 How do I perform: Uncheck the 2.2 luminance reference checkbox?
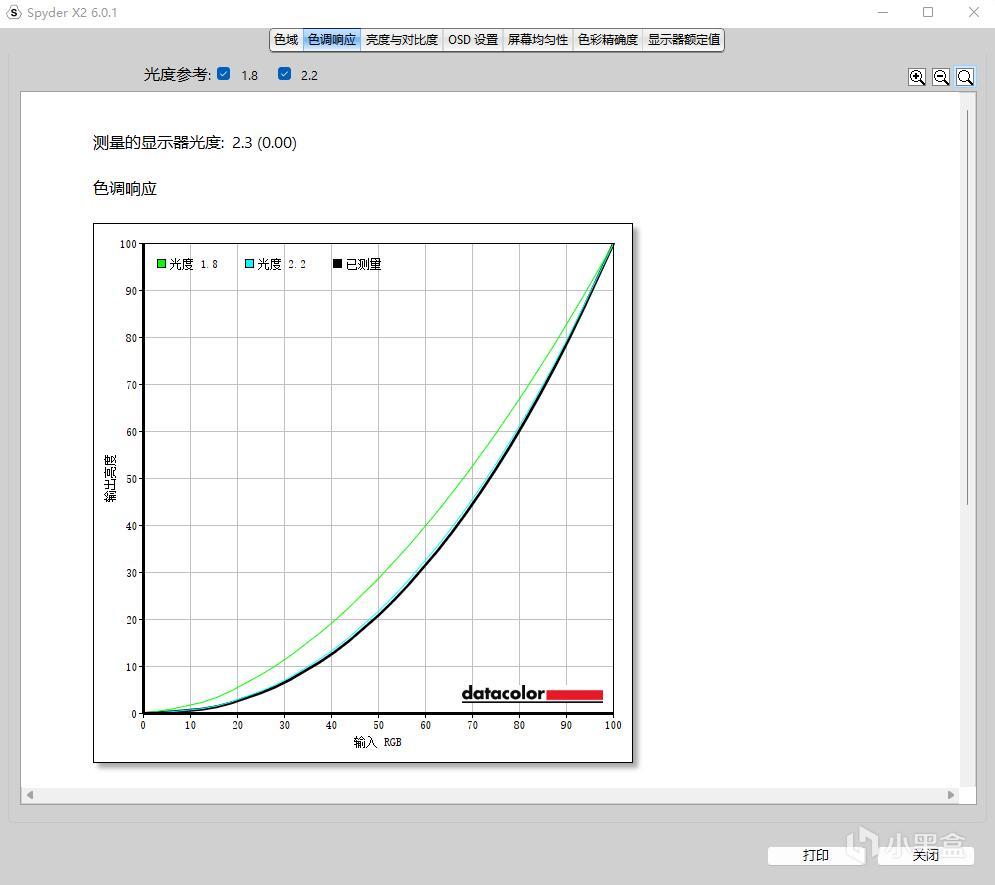(285, 73)
